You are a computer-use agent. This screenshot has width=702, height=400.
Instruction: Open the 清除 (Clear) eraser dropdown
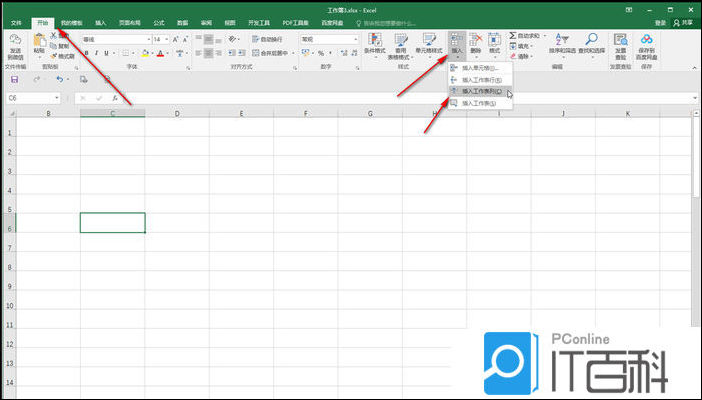[522, 56]
